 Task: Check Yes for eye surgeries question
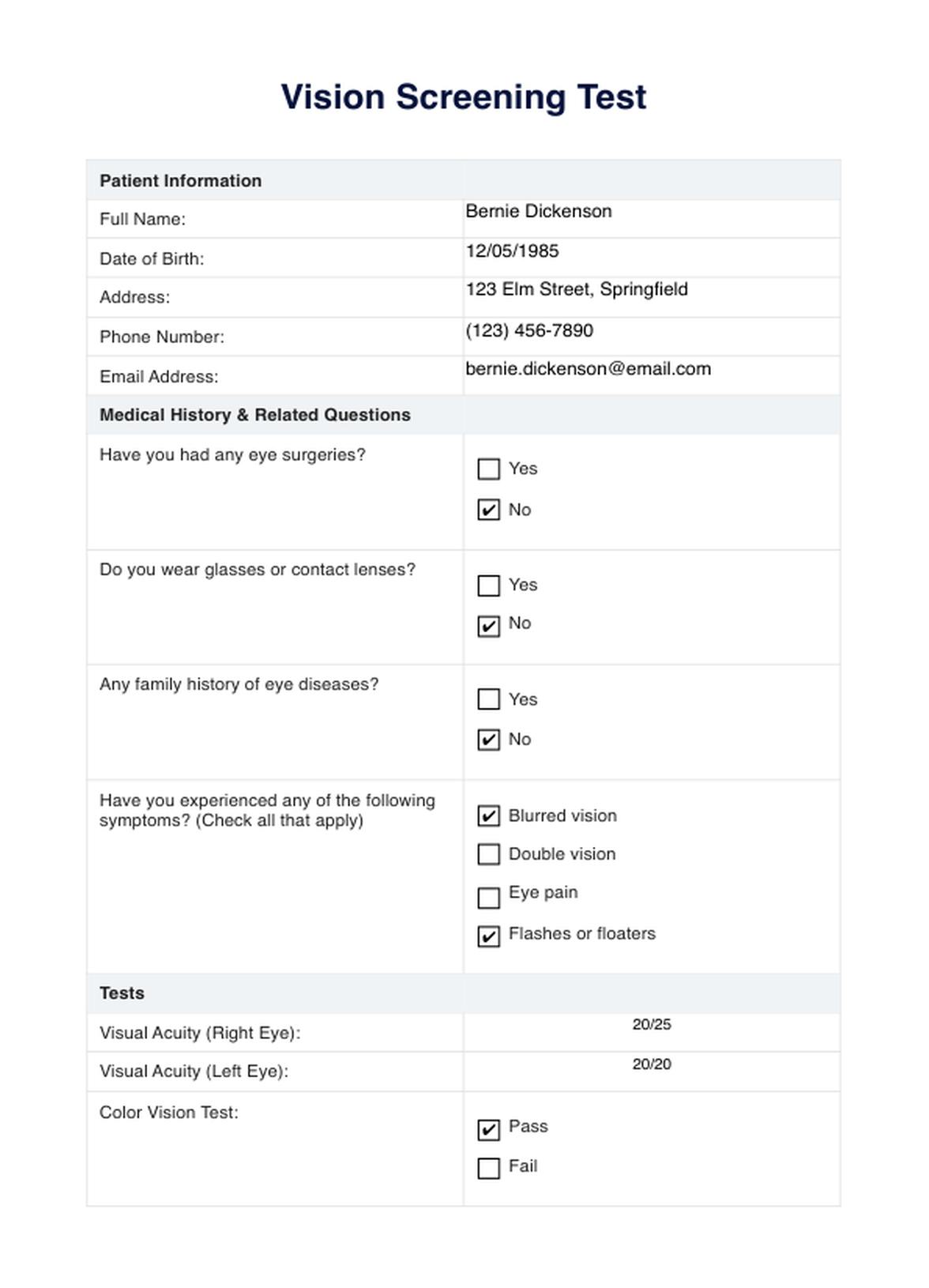coord(489,469)
